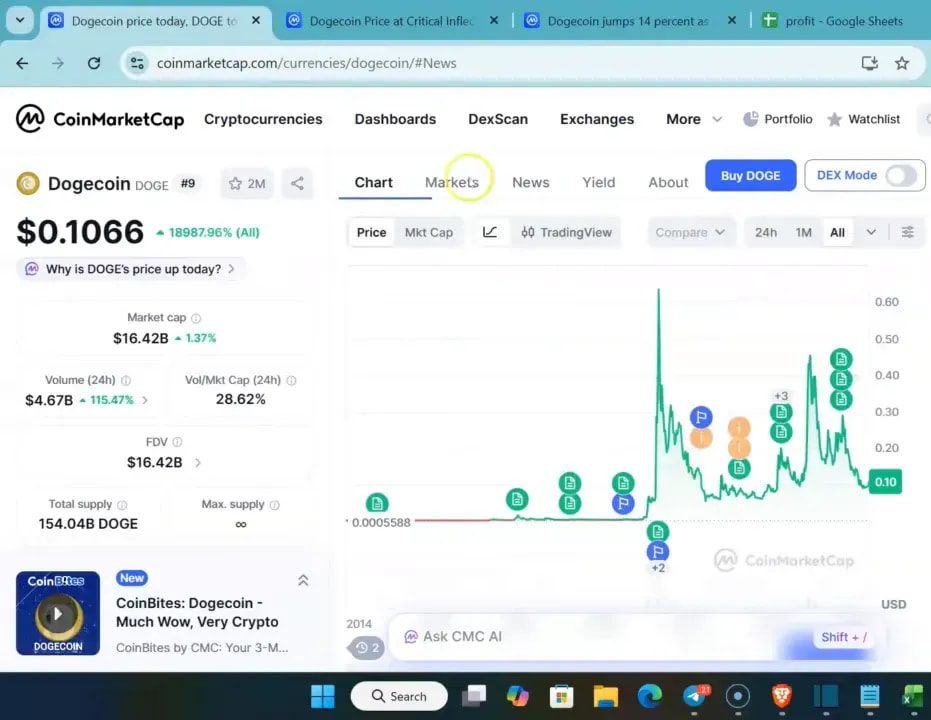
Task: Select the Mkt Cap chart toggle
Action: (x=429, y=233)
